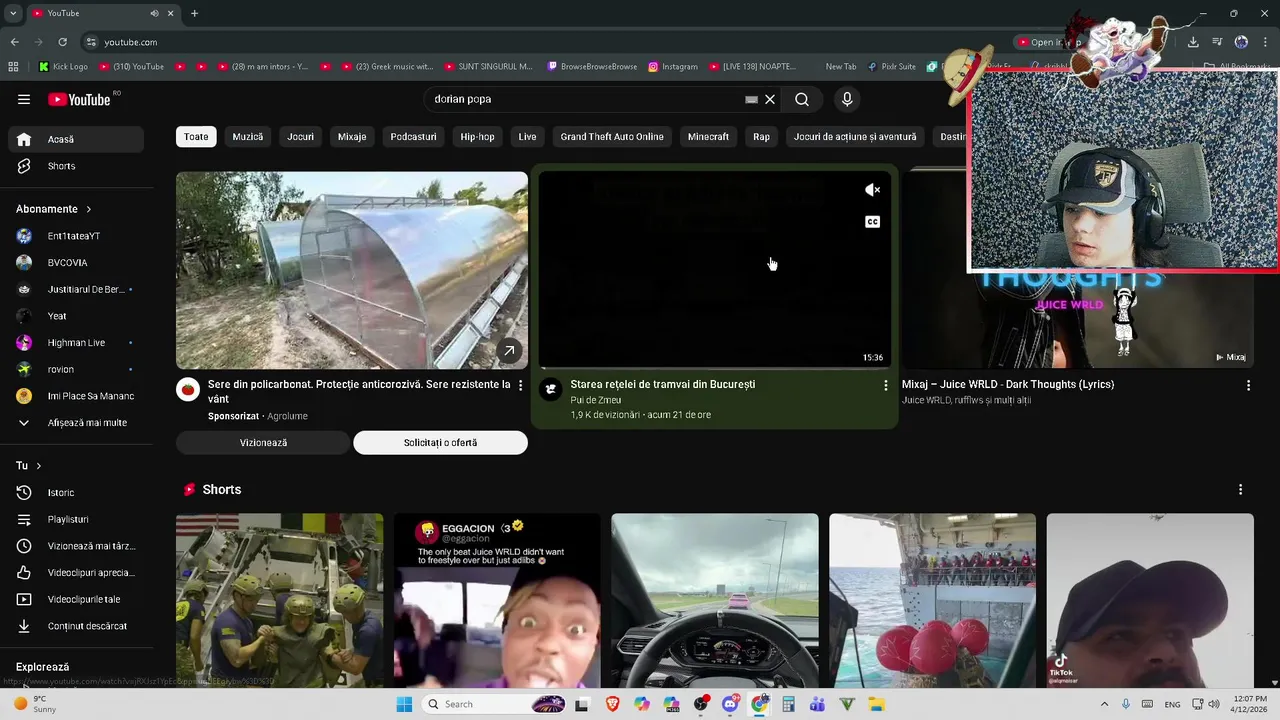Clear the search text with the X
1280x720 pixels.
pos(770,99)
